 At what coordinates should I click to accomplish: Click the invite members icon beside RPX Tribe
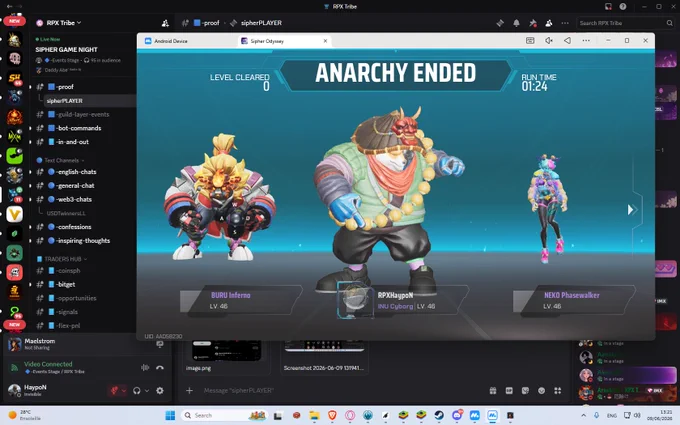point(165,23)
